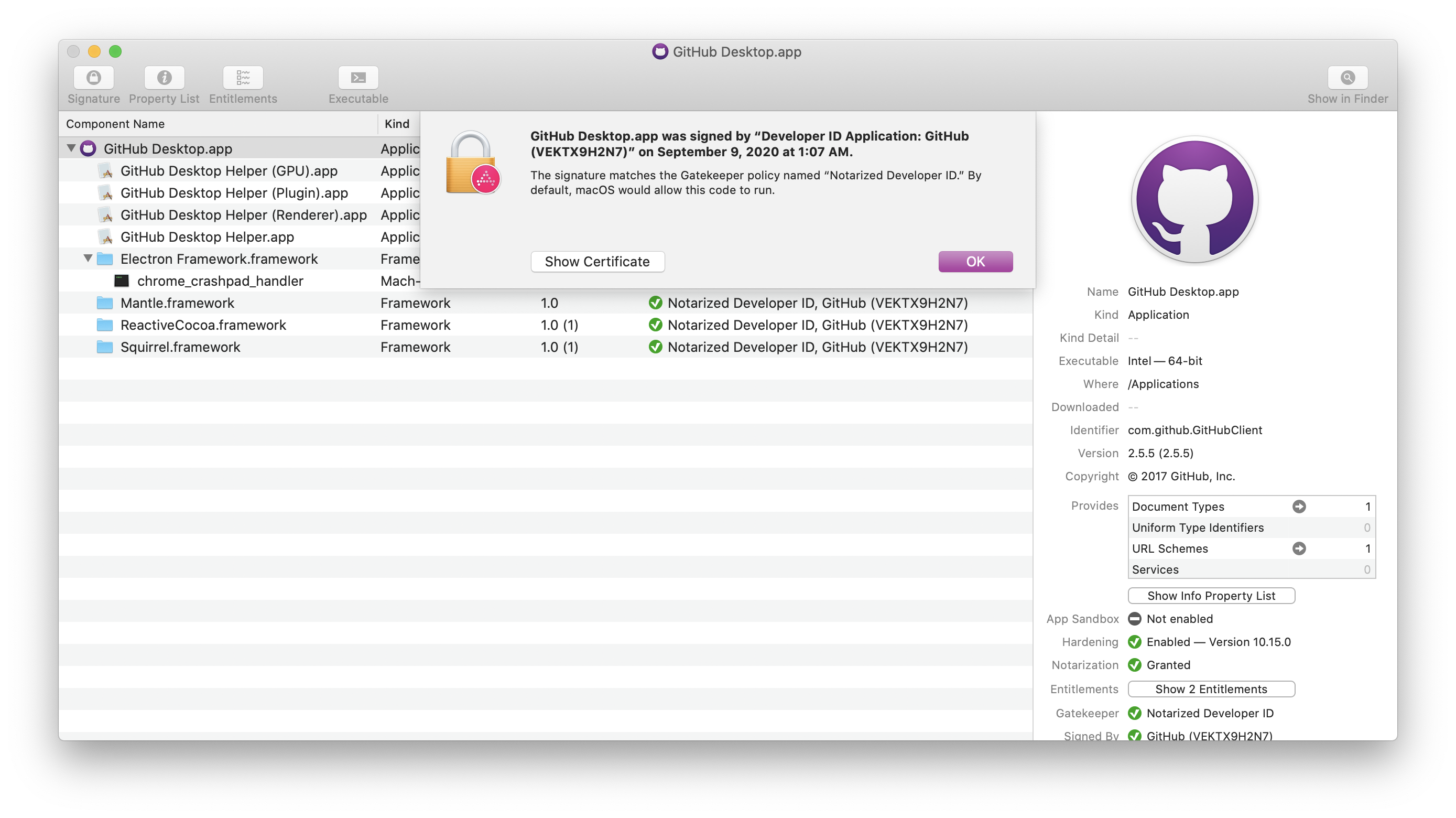Open the Executable terminal icon

(358, 78)
